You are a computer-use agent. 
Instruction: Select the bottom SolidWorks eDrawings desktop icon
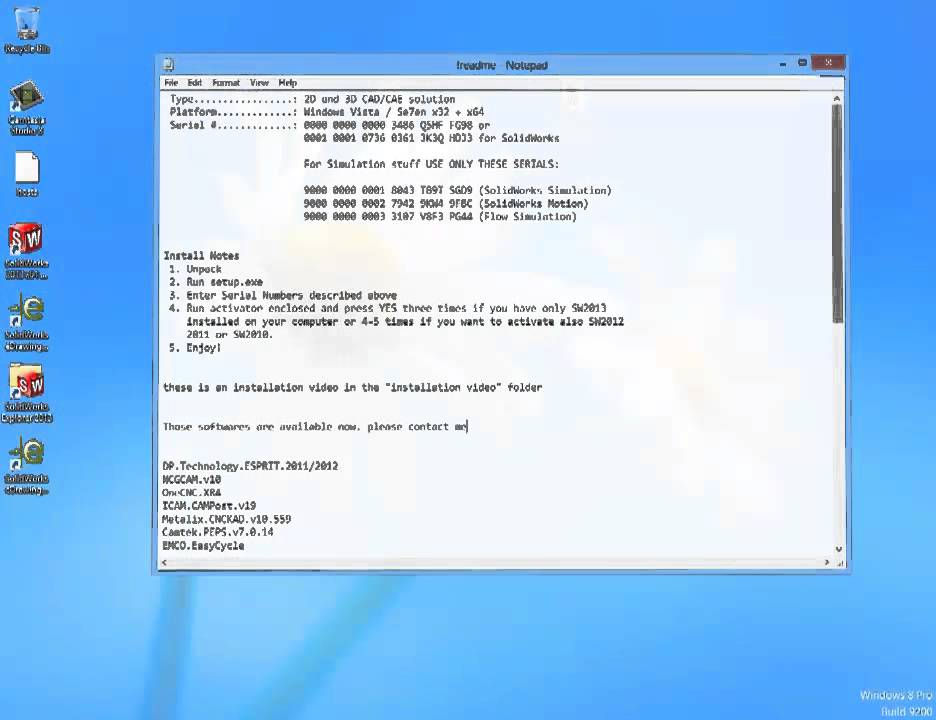[x=26, y=466]
